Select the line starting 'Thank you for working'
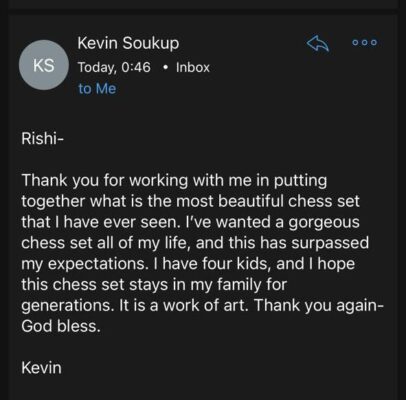This screenshot has height=400, width=406. [x=174, y=180]
